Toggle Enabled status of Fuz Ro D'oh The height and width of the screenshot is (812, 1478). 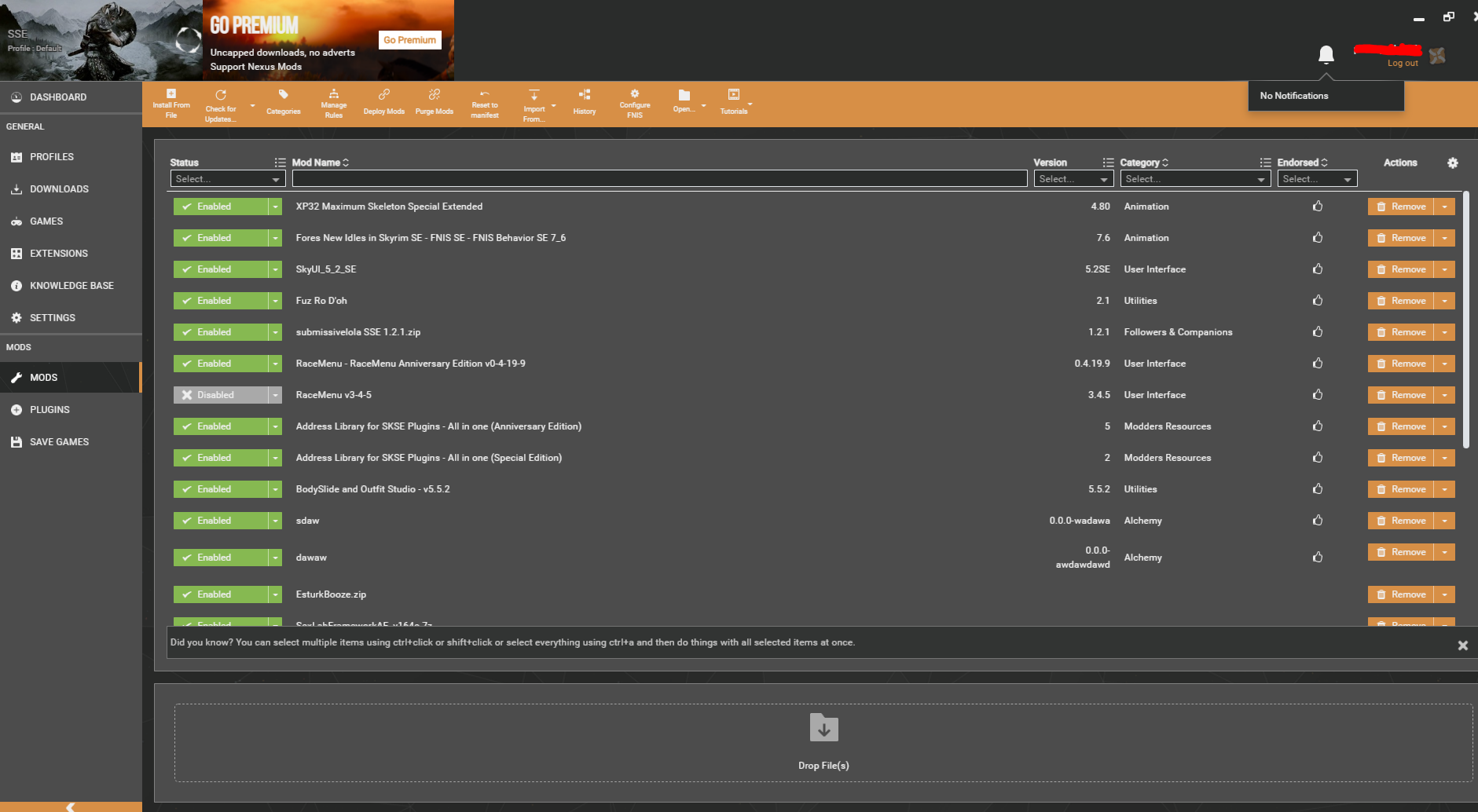[x=221, y=301]
